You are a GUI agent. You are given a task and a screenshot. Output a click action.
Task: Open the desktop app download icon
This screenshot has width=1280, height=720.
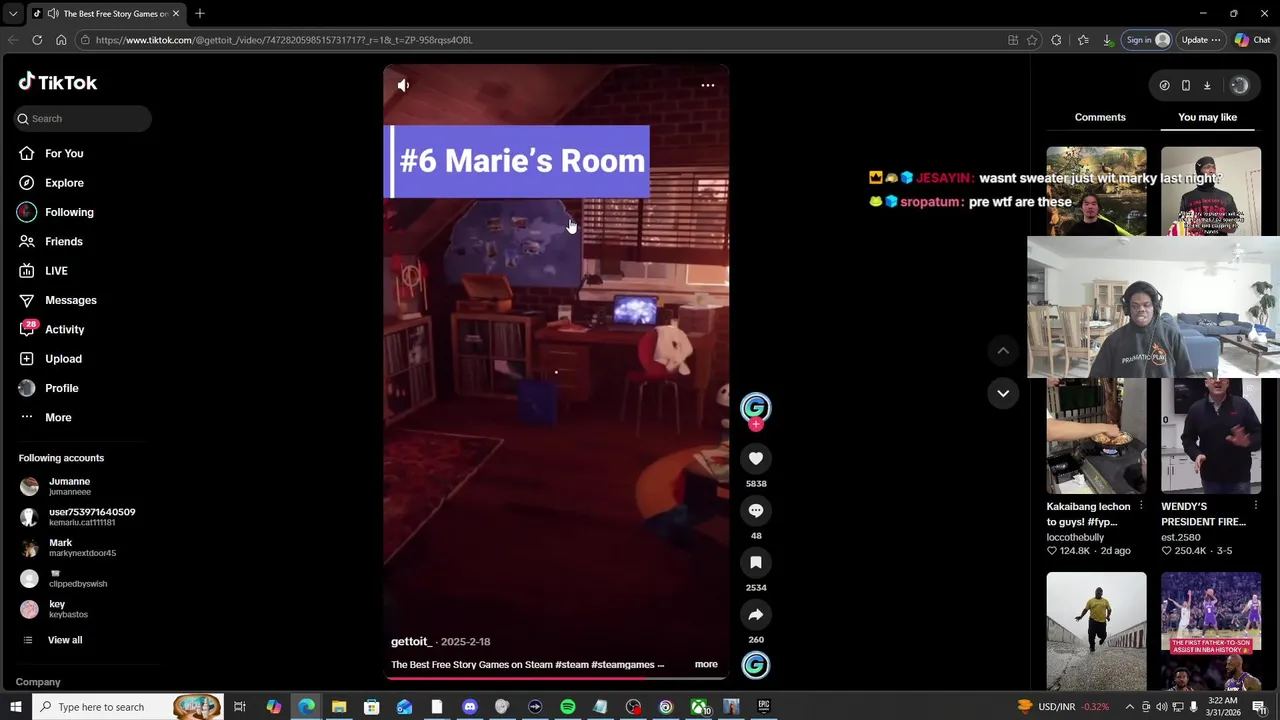point(1207,85)
